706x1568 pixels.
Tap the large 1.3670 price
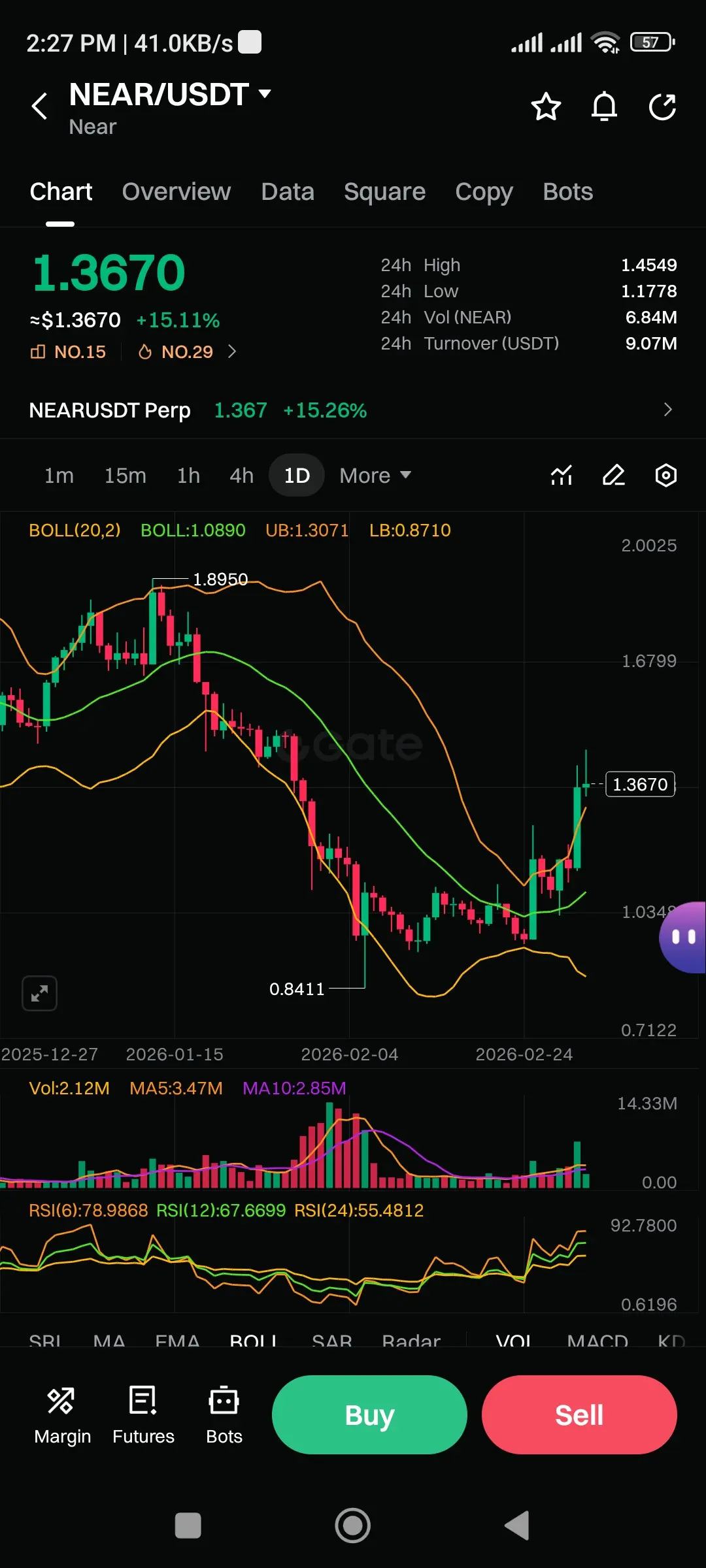pyautogui.click(x=109, y=272)
